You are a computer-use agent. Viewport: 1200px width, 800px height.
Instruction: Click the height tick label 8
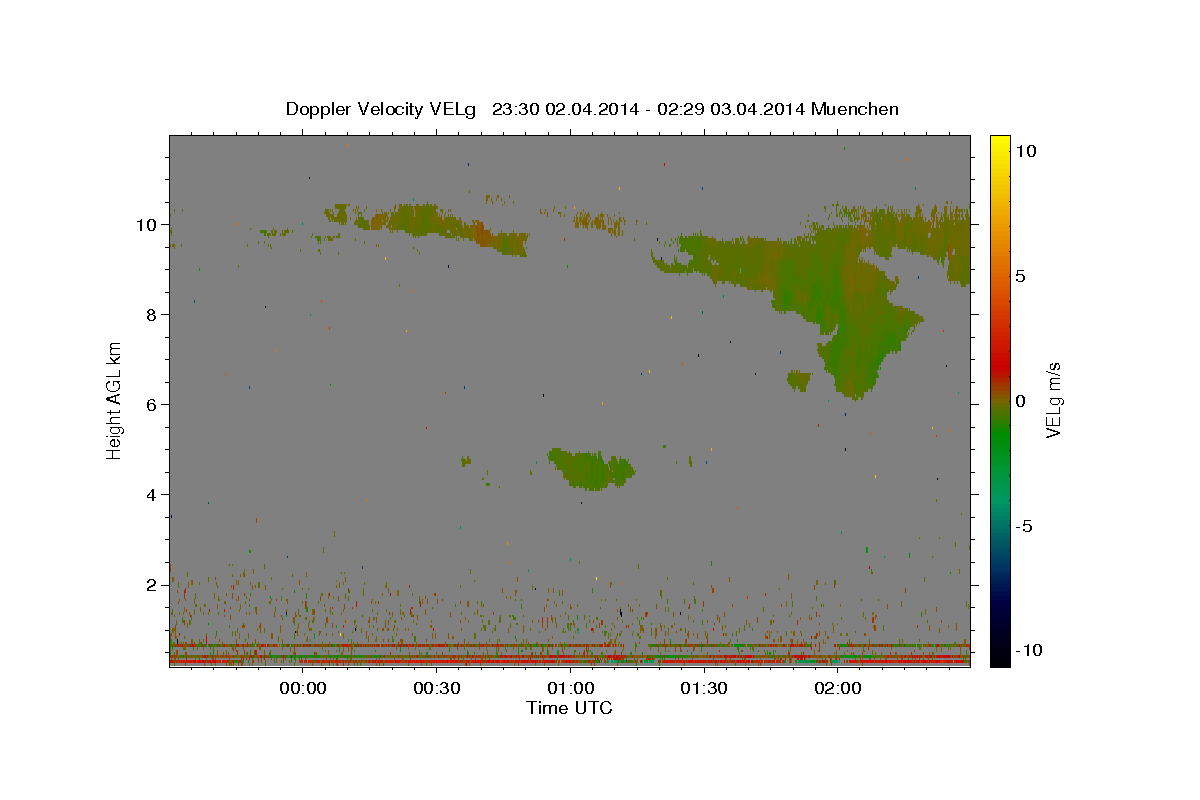(152, 315)
